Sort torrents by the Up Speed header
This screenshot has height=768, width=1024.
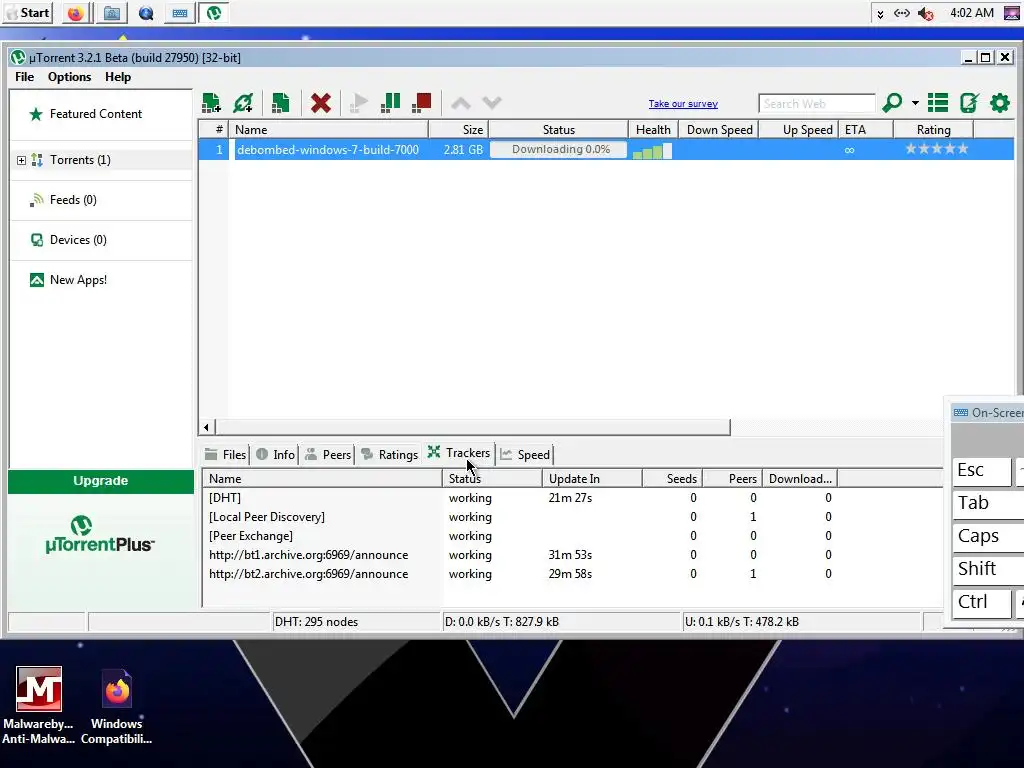[797, 130]
